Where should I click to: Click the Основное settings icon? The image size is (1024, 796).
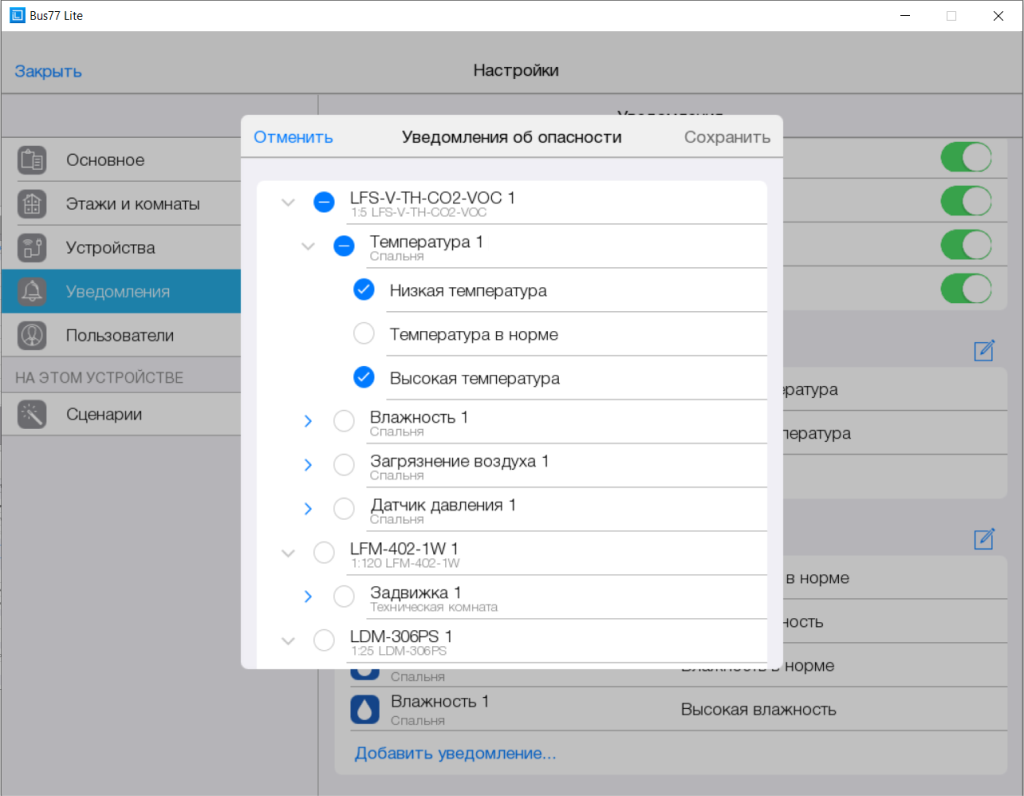tap(32, 160)
